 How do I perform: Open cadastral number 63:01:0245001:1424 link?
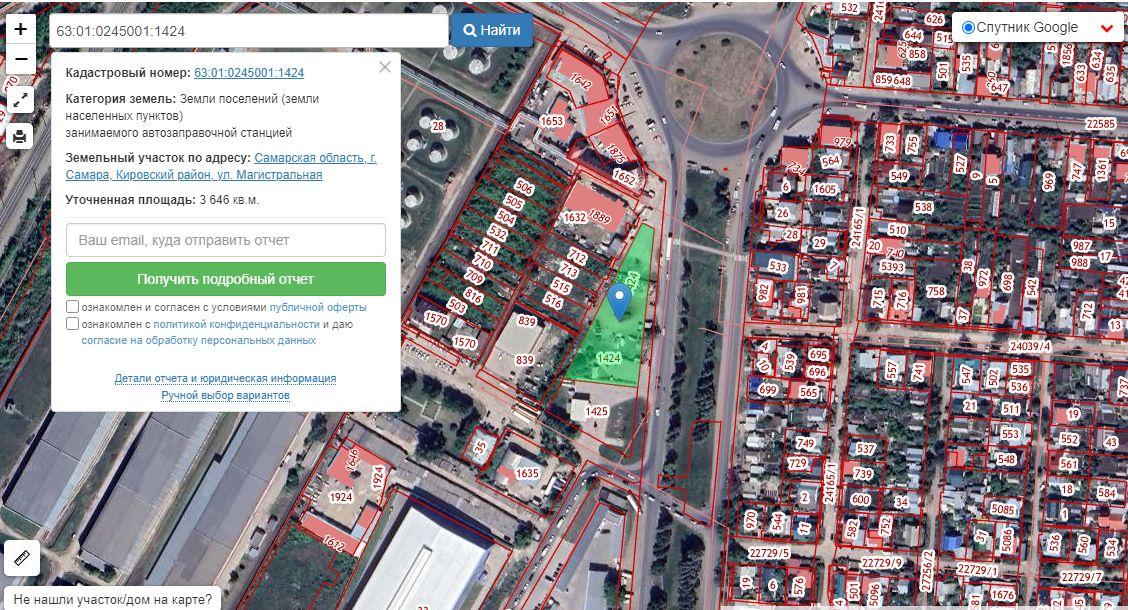click(x=249, y=73)
